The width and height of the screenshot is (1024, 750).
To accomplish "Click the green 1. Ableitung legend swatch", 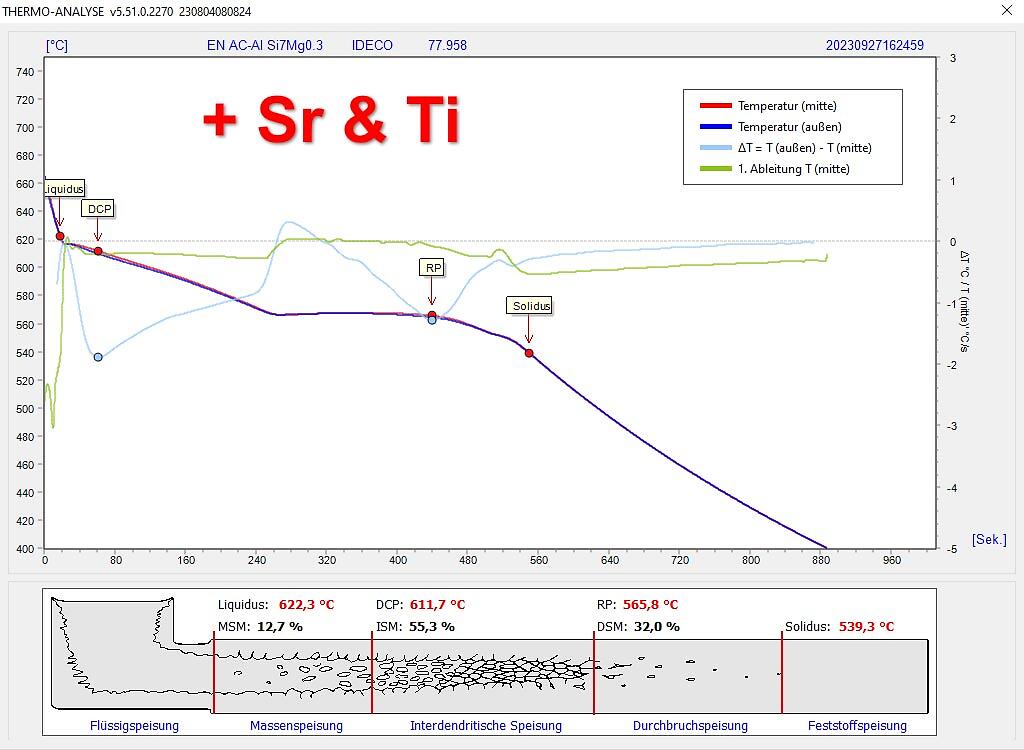I will pyautogui.click(x=715, y=169).
